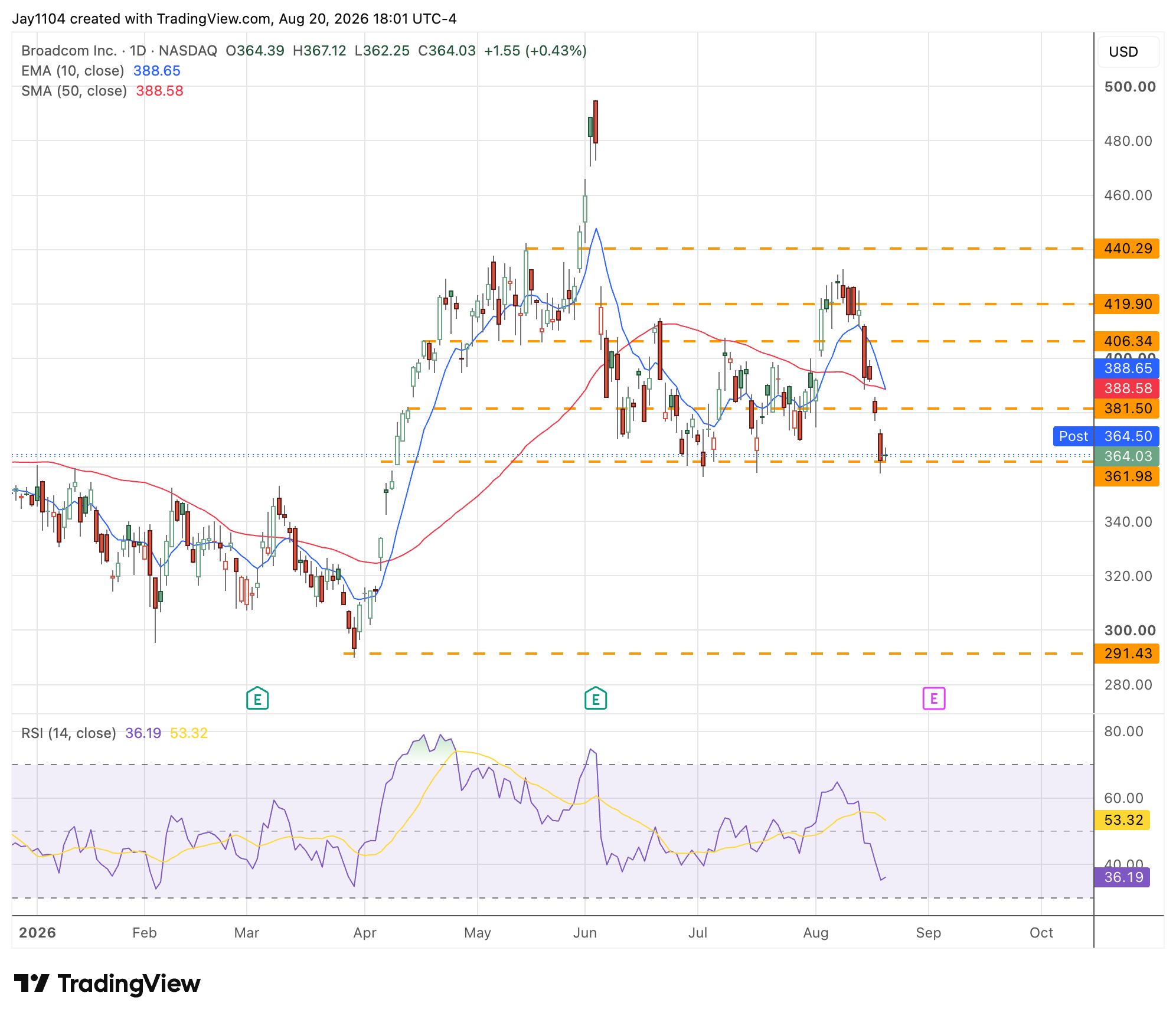Click the O364.39 open price value
The height and width of the screenshot is (1019, 1176).
tap(255, 51)
